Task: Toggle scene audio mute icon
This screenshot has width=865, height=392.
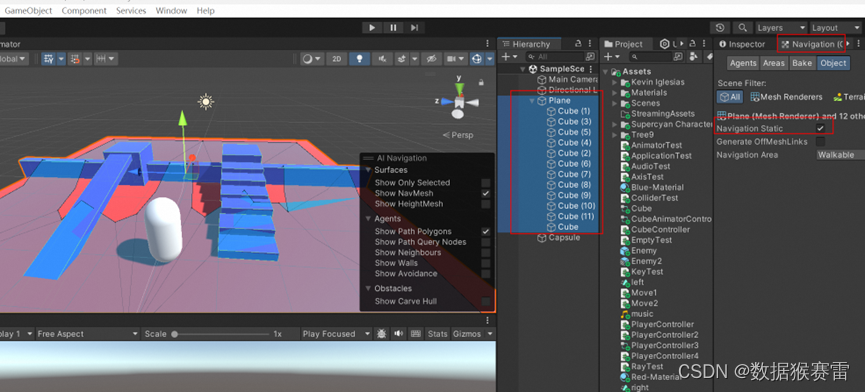Action: pyautogui.click(x=382, y=58)
